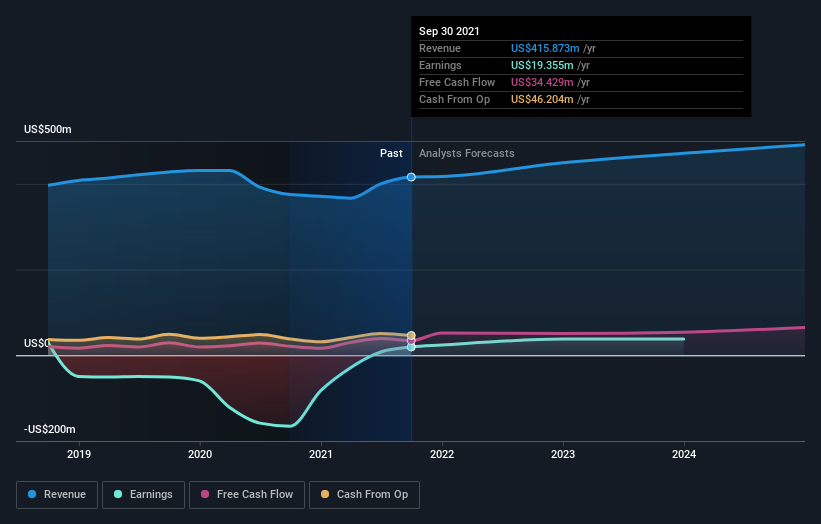
Task: Click the Past label on chart
Action: click(x=391, y=153)
